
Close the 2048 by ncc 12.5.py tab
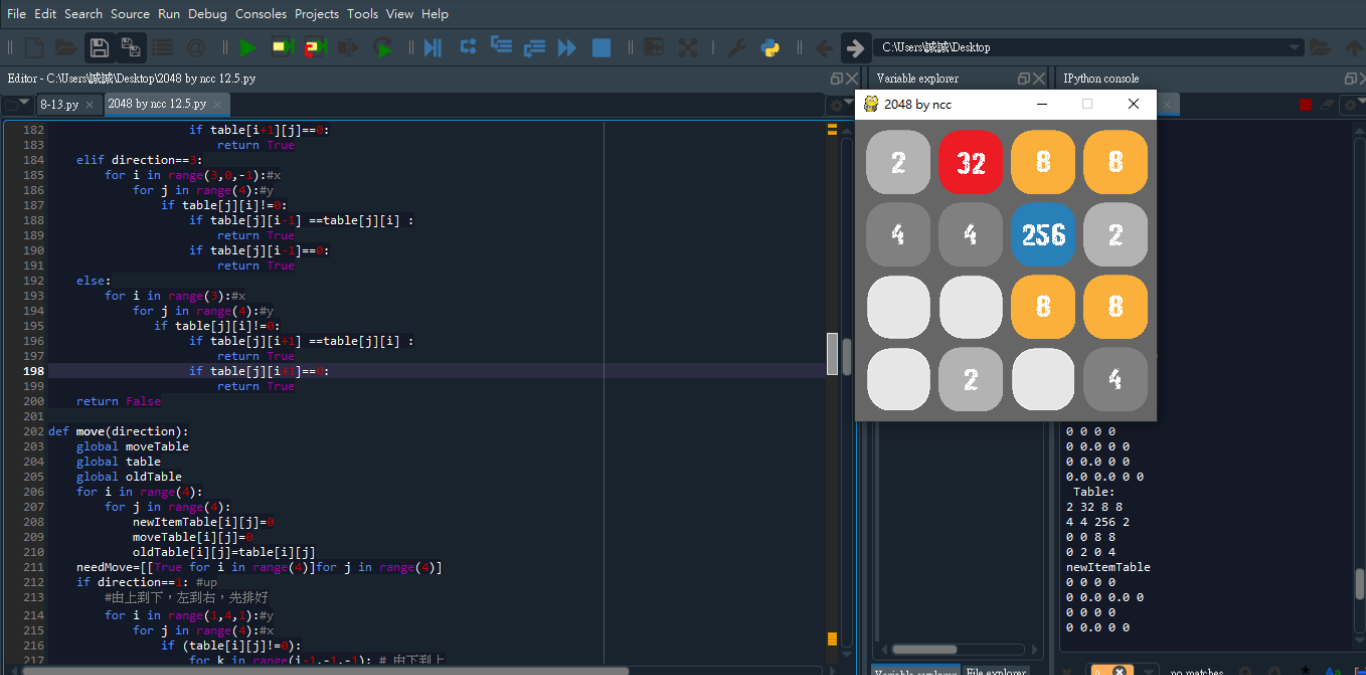click(x=217, y=104)
